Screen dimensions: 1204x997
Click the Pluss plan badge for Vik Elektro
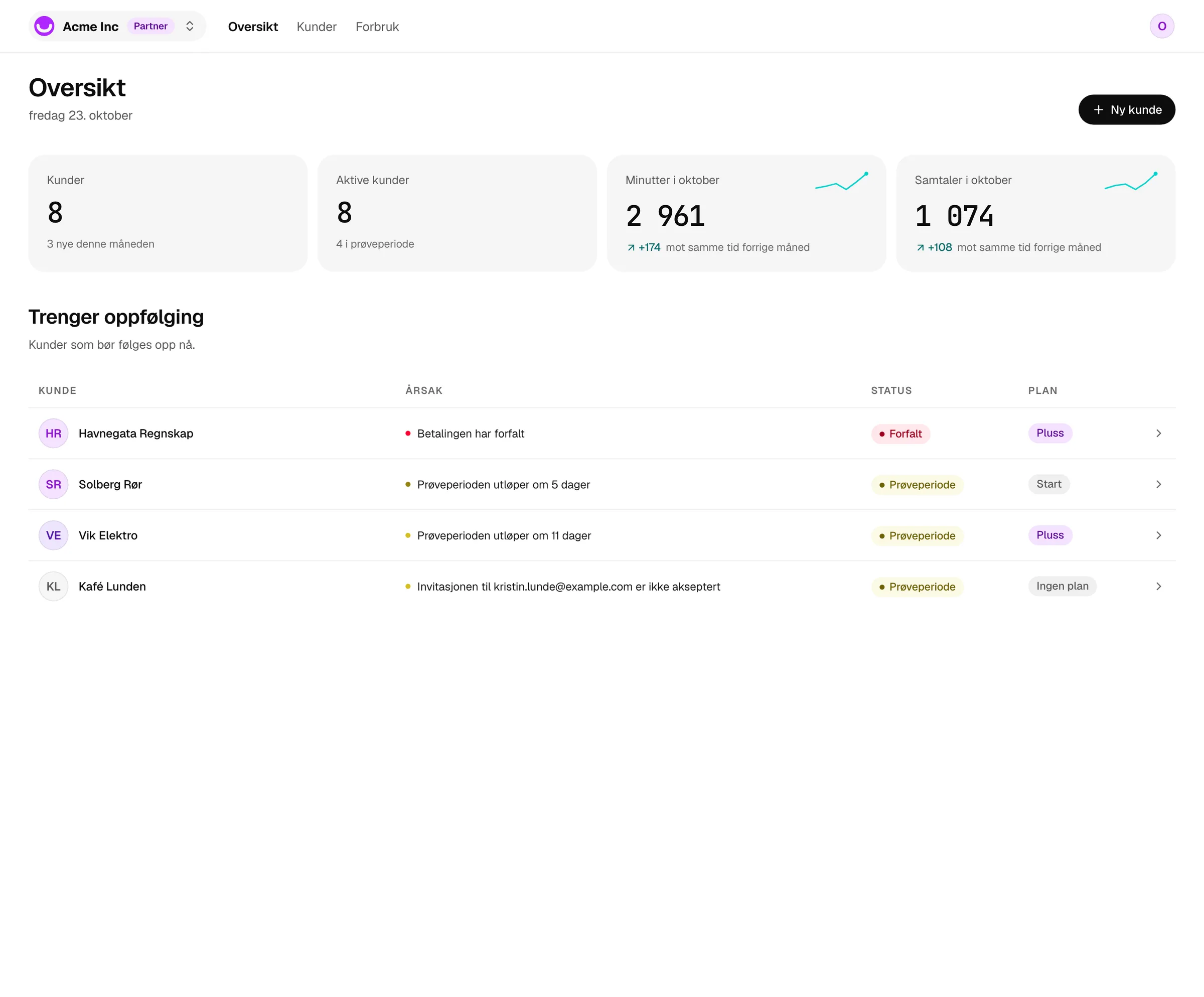click(x=1050, y=535)
